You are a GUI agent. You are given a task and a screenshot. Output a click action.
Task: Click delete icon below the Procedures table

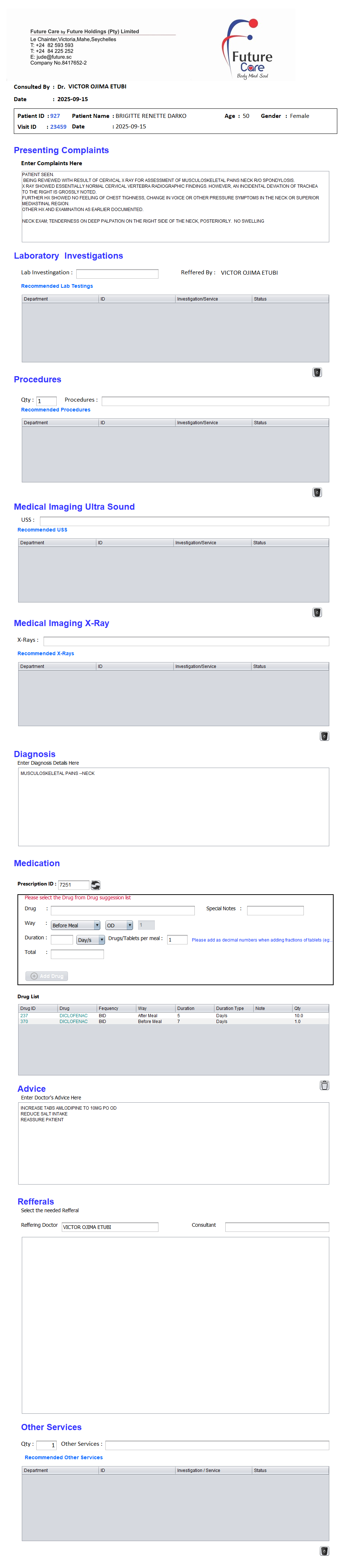[317, 492]
